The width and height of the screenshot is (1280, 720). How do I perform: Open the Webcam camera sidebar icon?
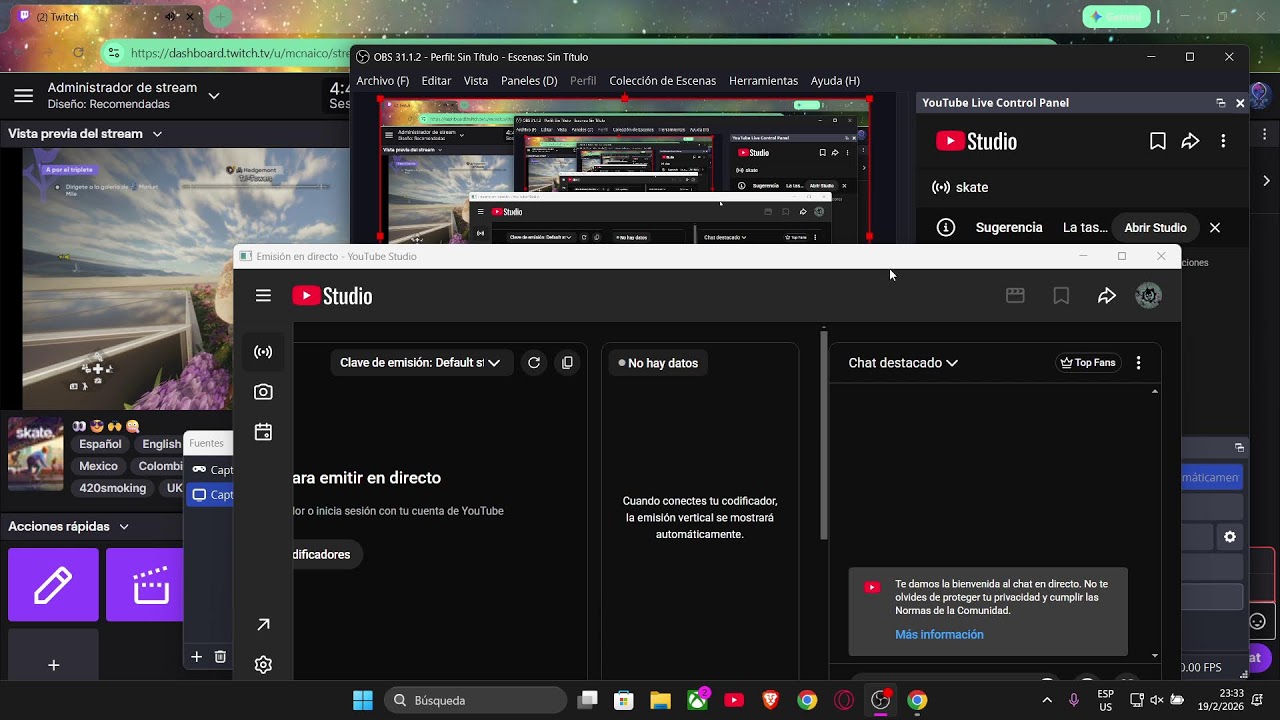pos(263,392)
